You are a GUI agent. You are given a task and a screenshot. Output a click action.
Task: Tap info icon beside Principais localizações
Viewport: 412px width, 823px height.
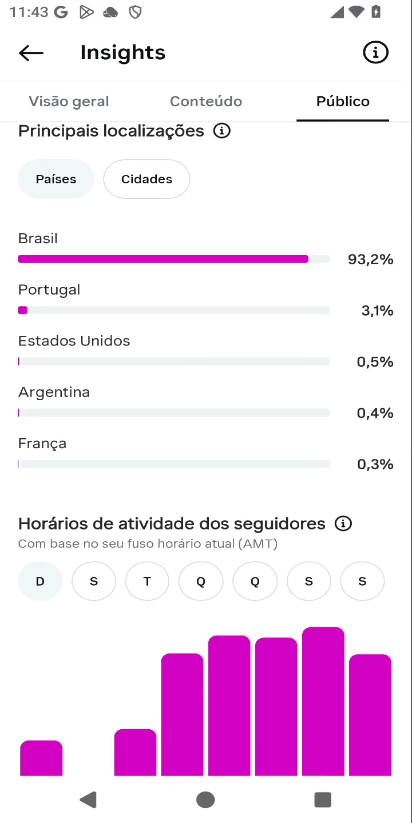222,131
